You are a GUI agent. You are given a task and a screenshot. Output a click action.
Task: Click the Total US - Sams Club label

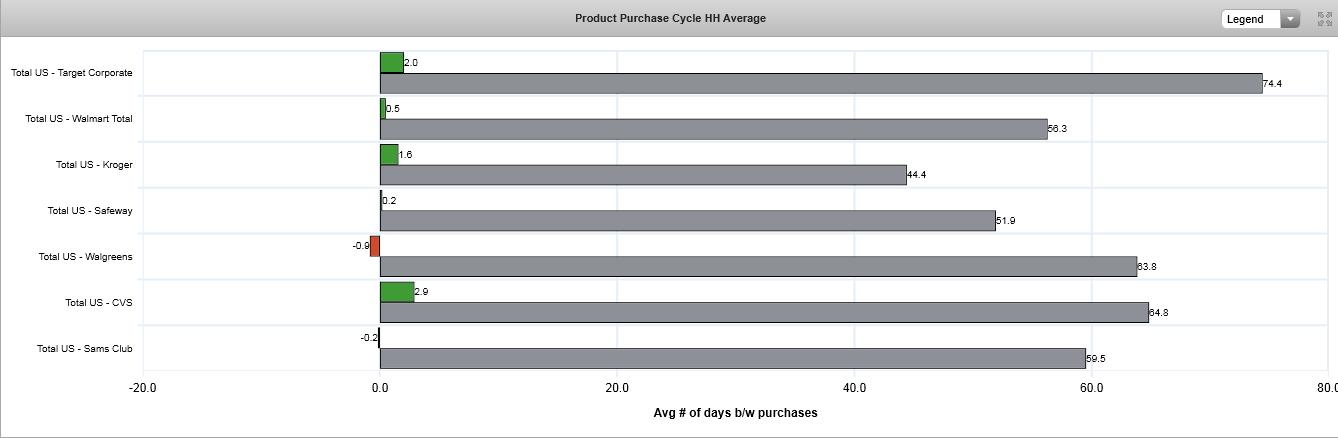click(84, 349)
